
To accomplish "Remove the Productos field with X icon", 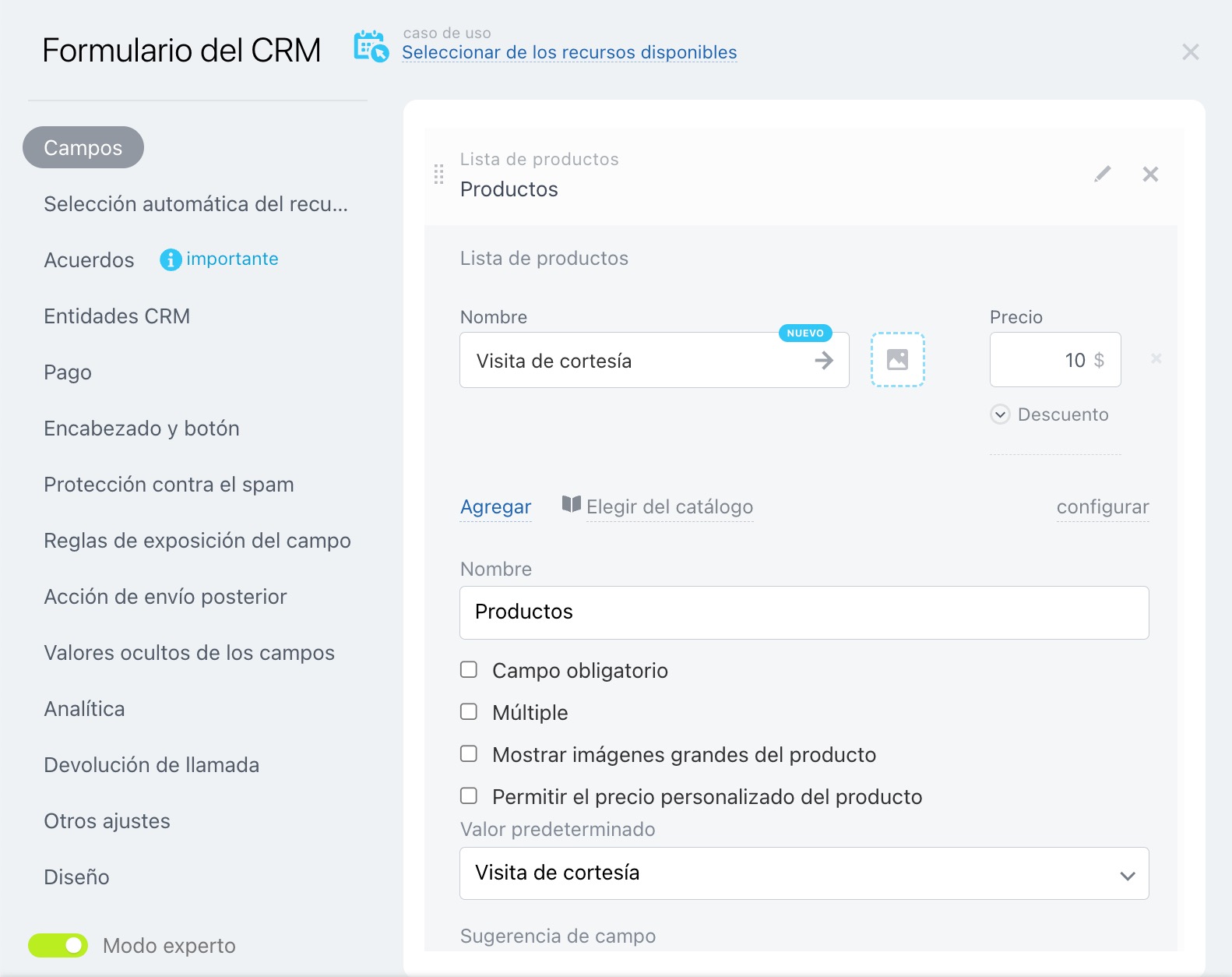I will (1150, 174).
